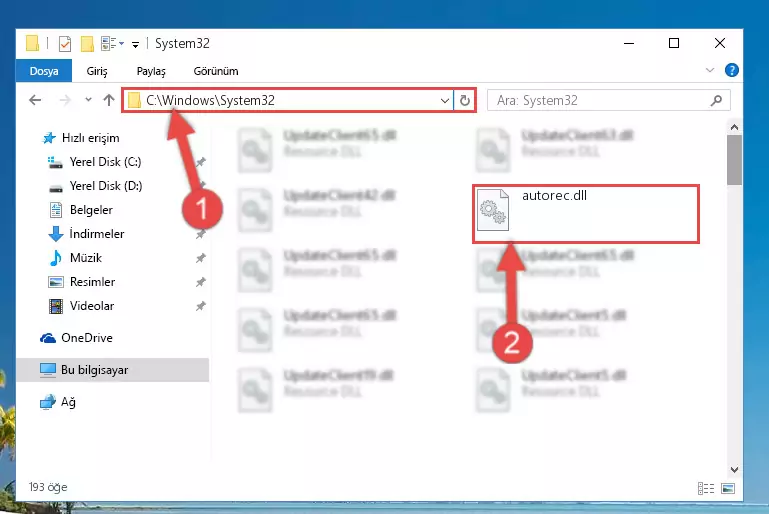Switch to the Görünüm ribbon tab
Viewport: 769px width, 514px height.
(216, 71)
